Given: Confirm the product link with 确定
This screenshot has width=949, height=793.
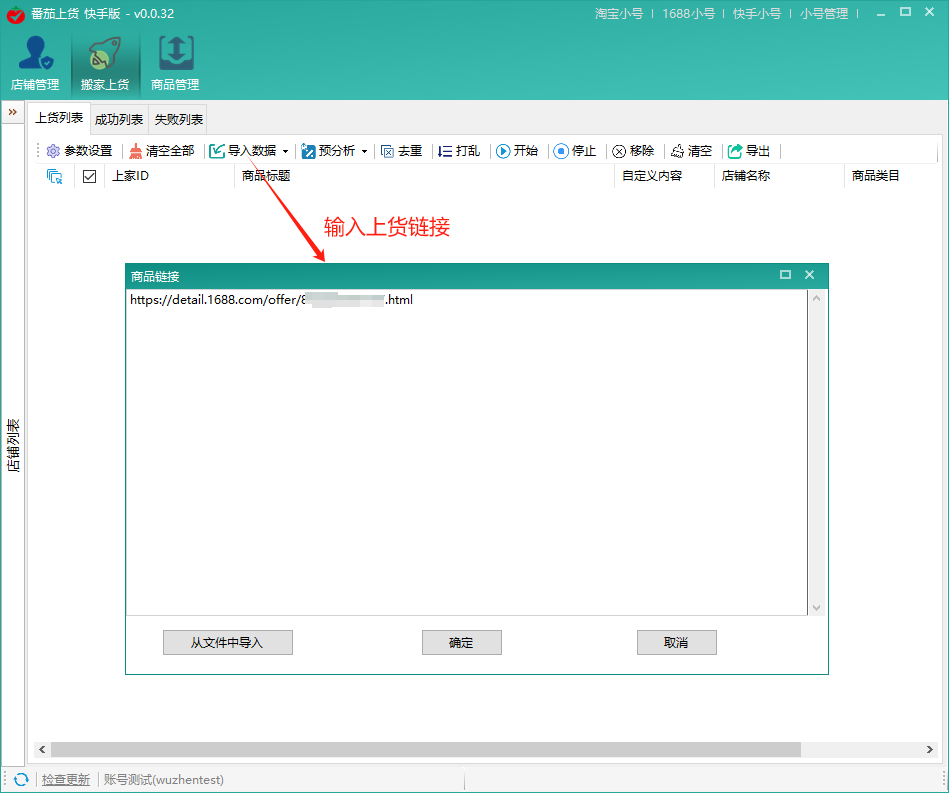Looking at the screenshot, I should tap(461, 642).
